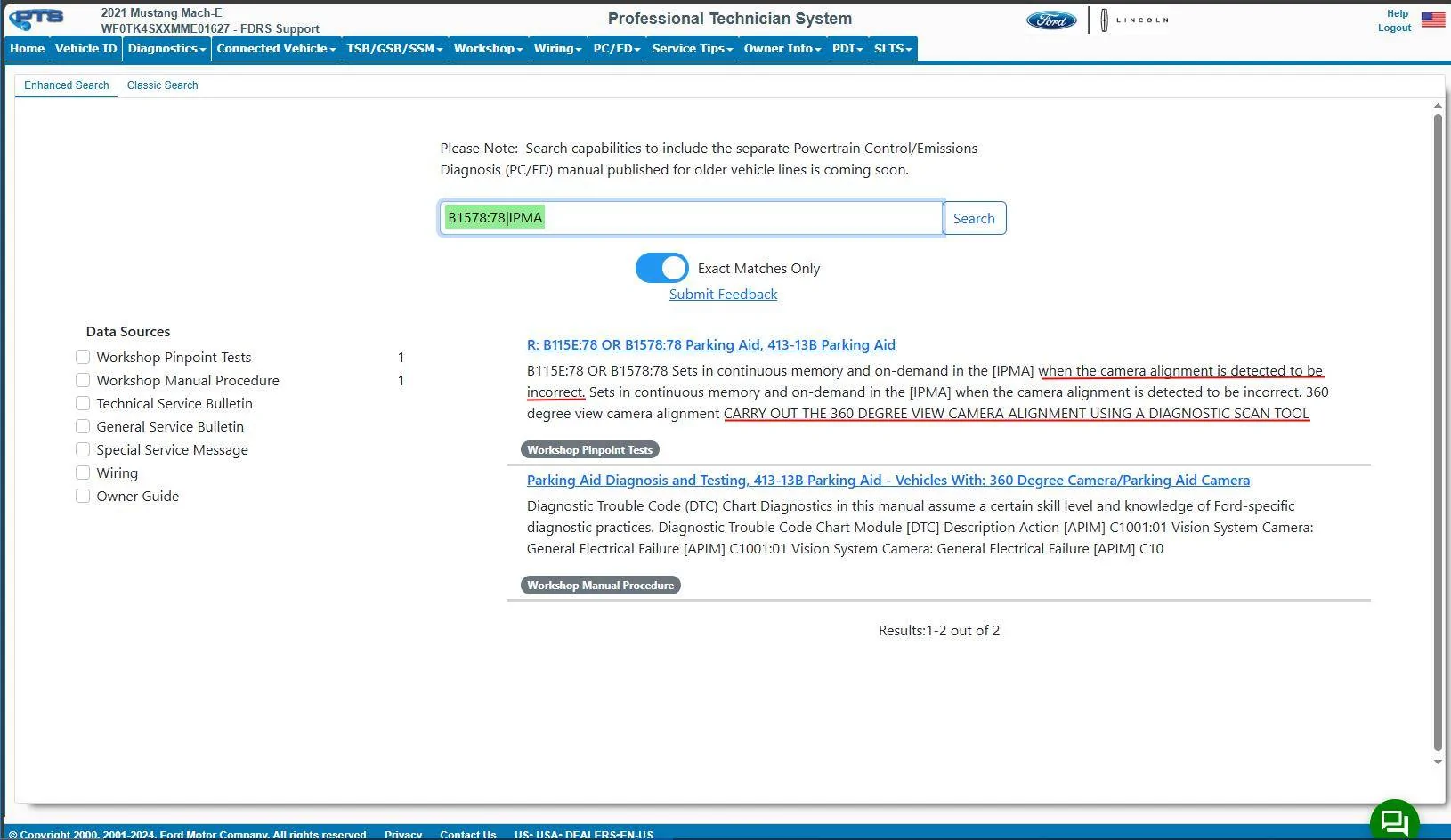The image size is (1451, 840).
Task: Switch to the Classic Search tab
Action: [x=162, y=85]
